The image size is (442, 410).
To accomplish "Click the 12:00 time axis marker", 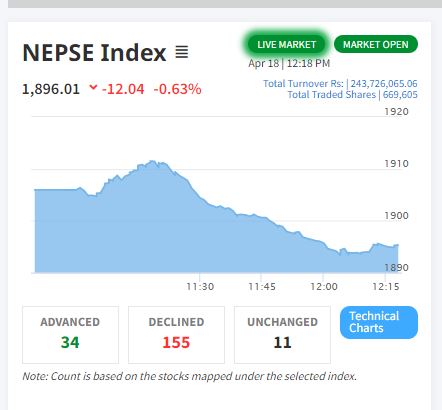I will (x=324, y=287).
